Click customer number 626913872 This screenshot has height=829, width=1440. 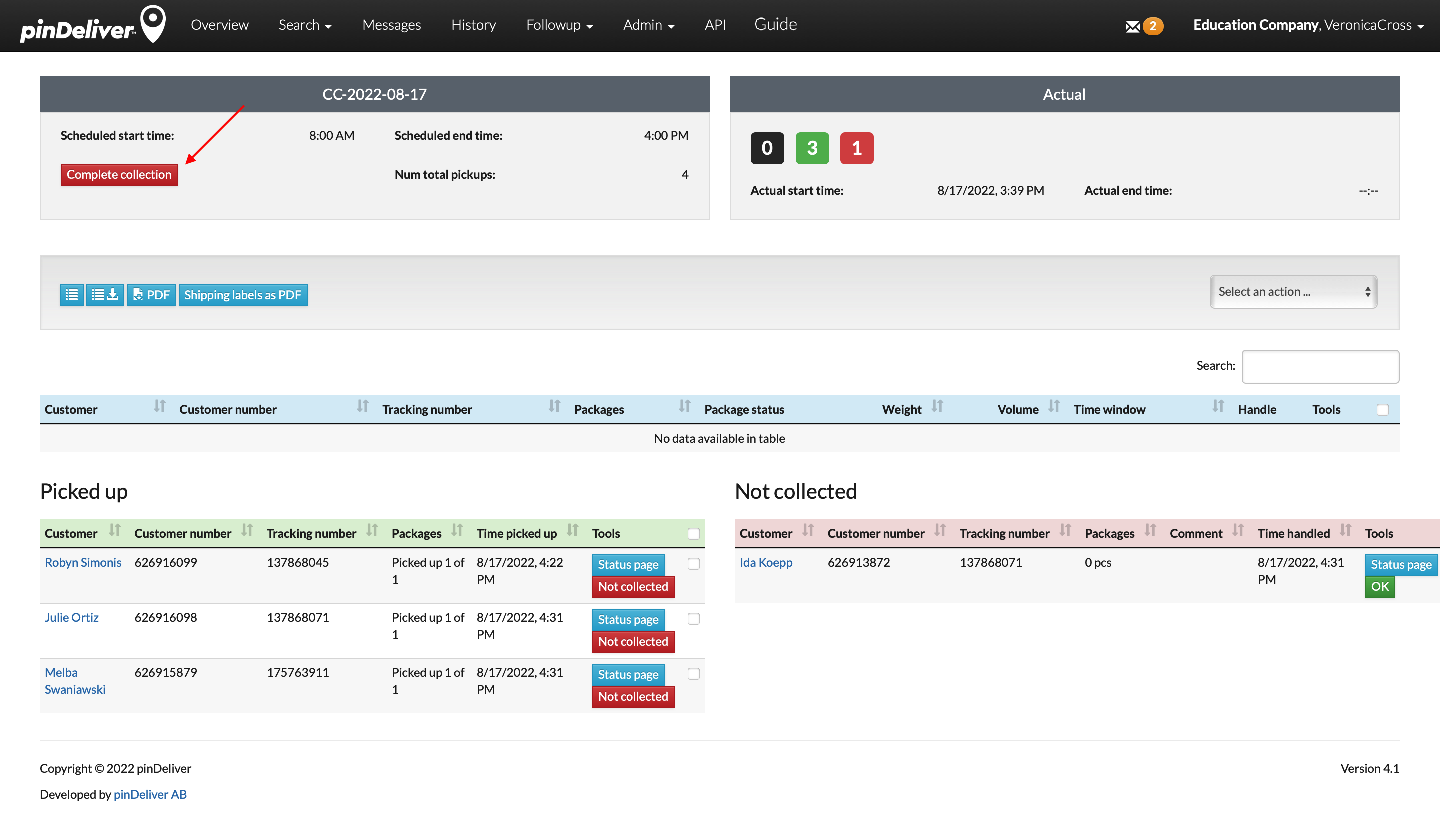[859, 563]
